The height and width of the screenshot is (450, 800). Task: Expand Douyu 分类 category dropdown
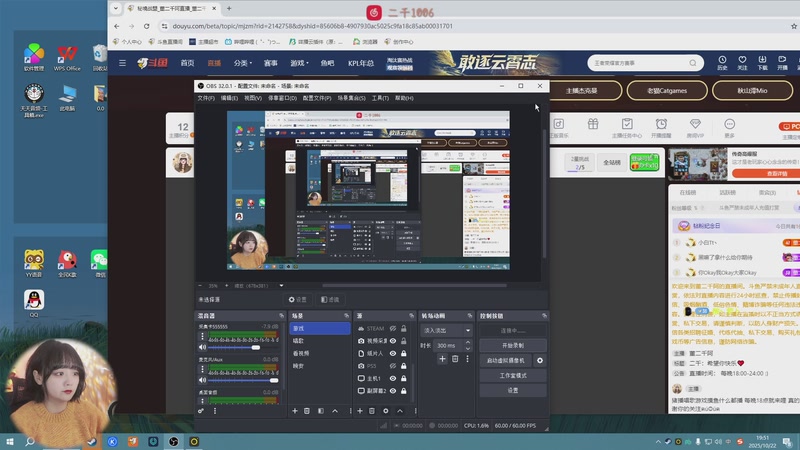pos(243,63)
